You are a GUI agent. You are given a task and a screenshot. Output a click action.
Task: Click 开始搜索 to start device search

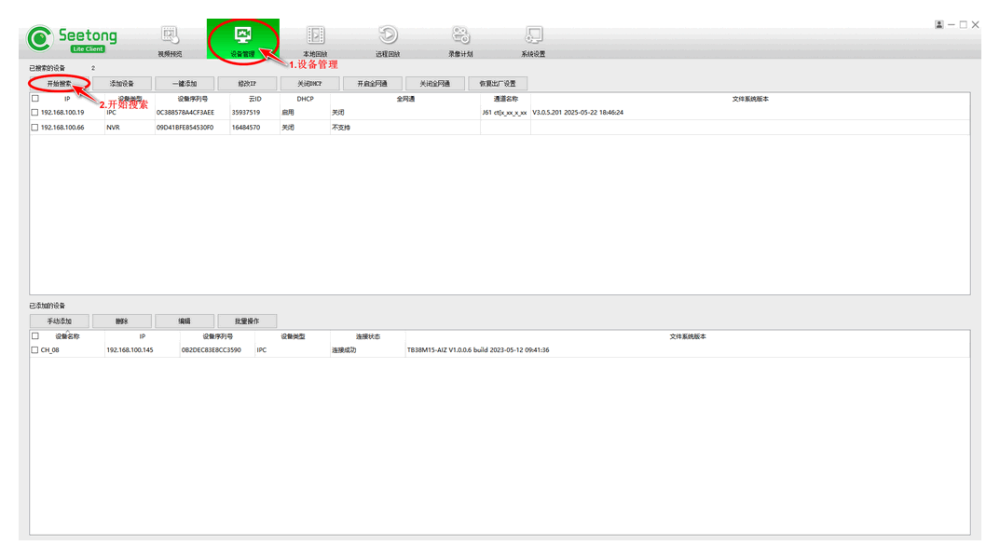59,84
